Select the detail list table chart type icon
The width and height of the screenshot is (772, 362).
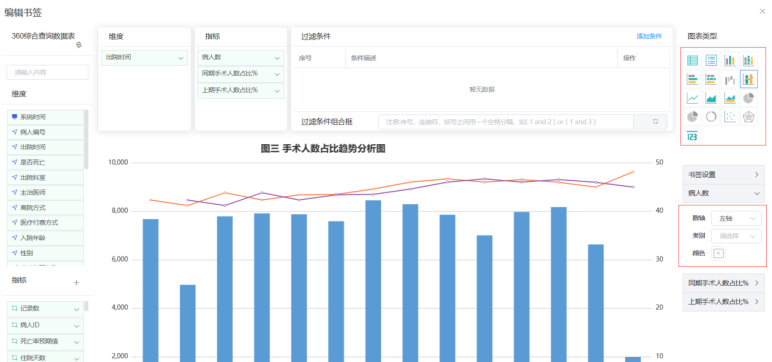tap(711, 61)
